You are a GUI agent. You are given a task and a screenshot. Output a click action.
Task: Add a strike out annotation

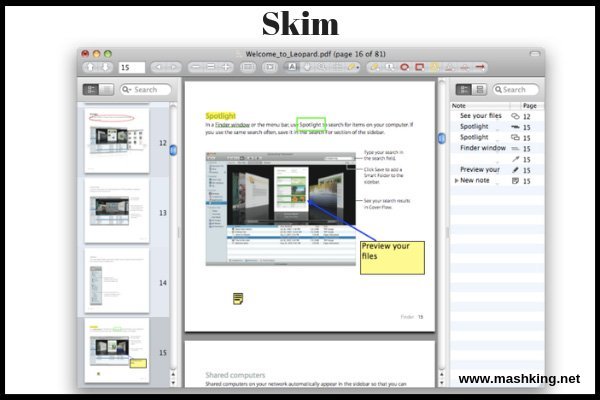tap(465, 67)
